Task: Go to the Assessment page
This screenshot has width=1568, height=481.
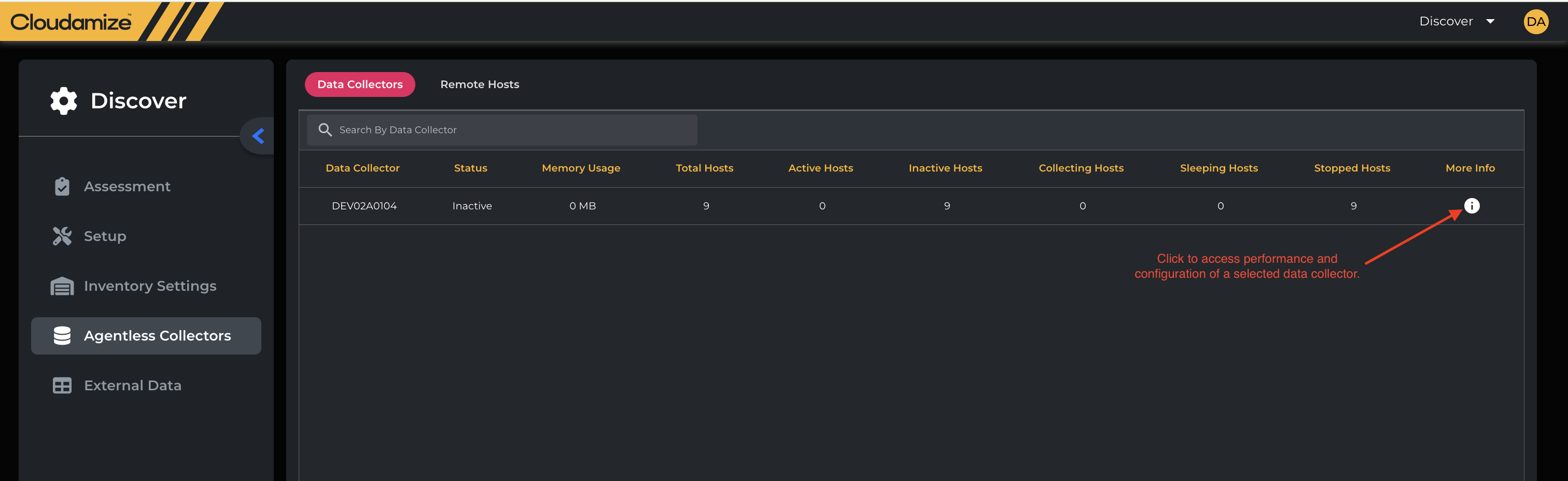Action: click(127, 187)
